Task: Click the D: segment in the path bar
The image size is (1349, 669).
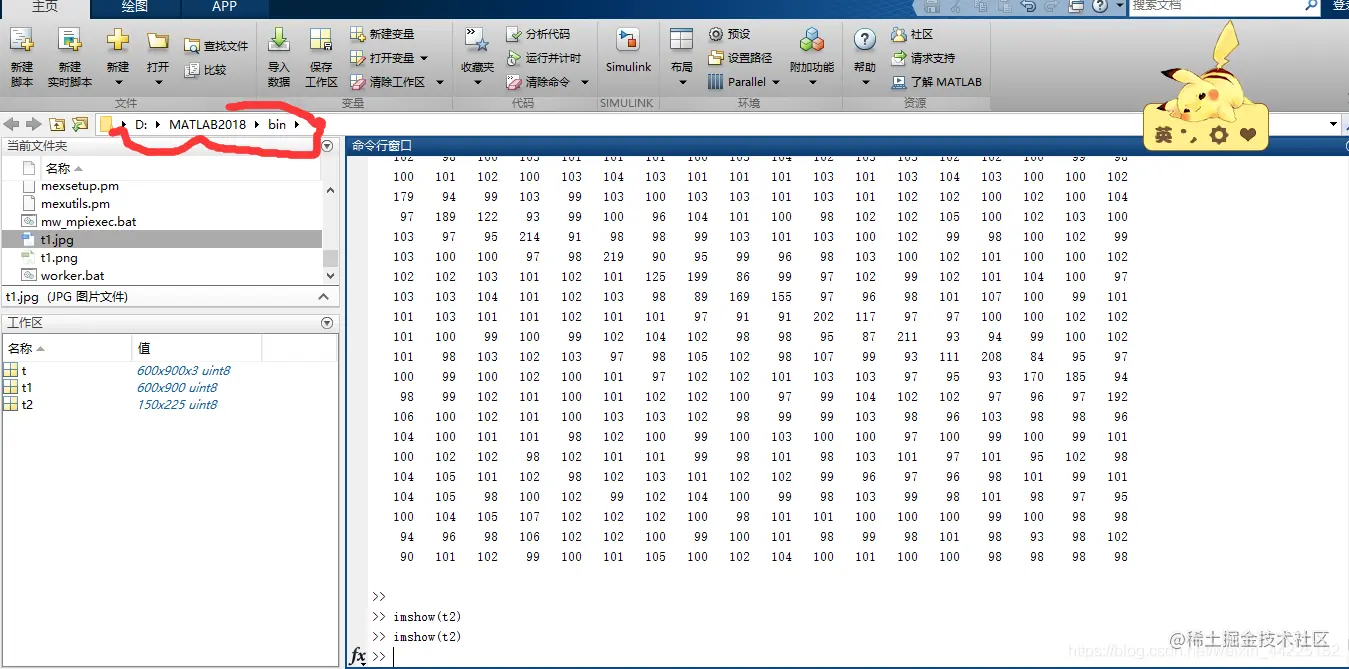Action: pyautogui.click(x=141, y=124)
